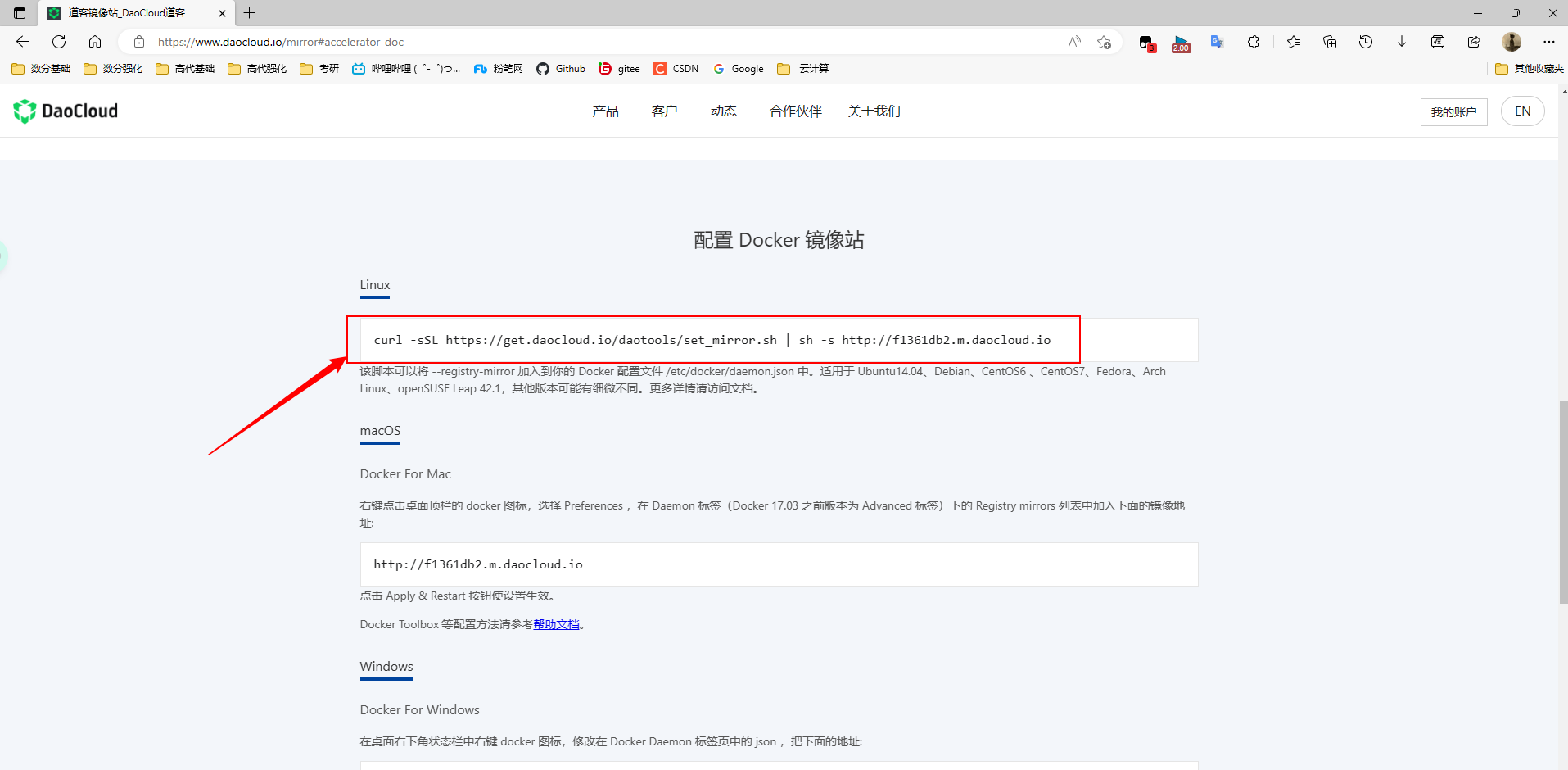Click the browser refresh icon

(x=59, y=42)
